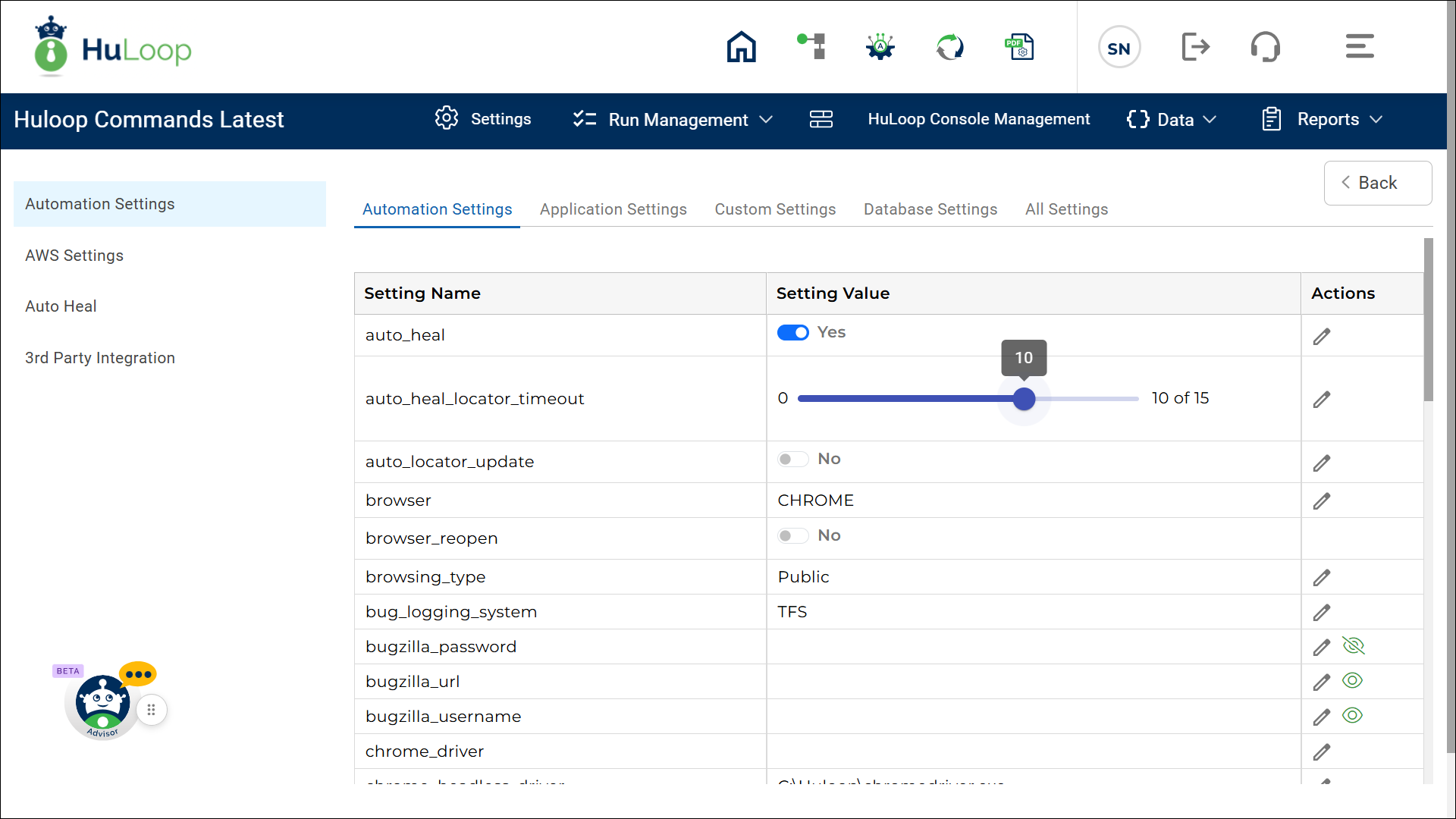Viewport: 1456px width, 819px height.
Task: Click the Back button
Action: pyautogui.click(x=1377, y=183)
